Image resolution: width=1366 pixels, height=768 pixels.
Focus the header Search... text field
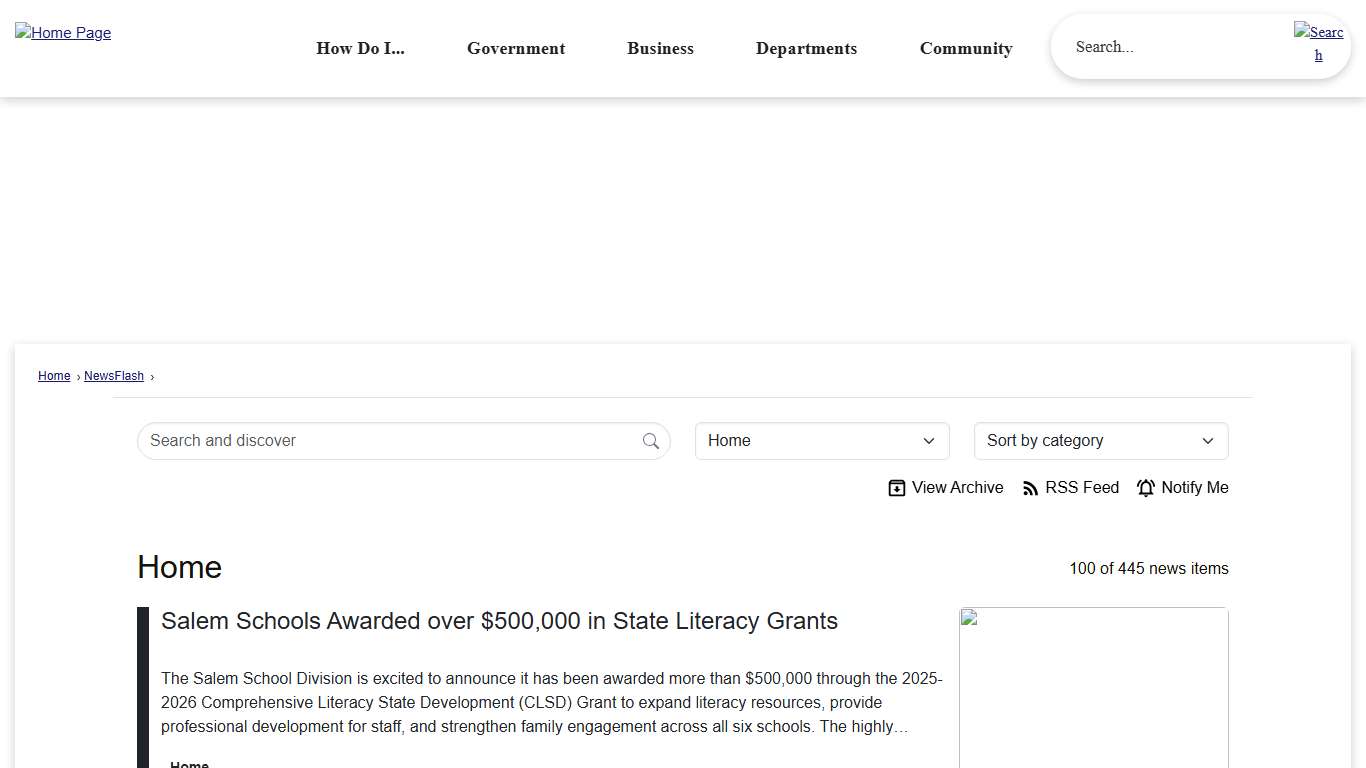point(1170,47)
